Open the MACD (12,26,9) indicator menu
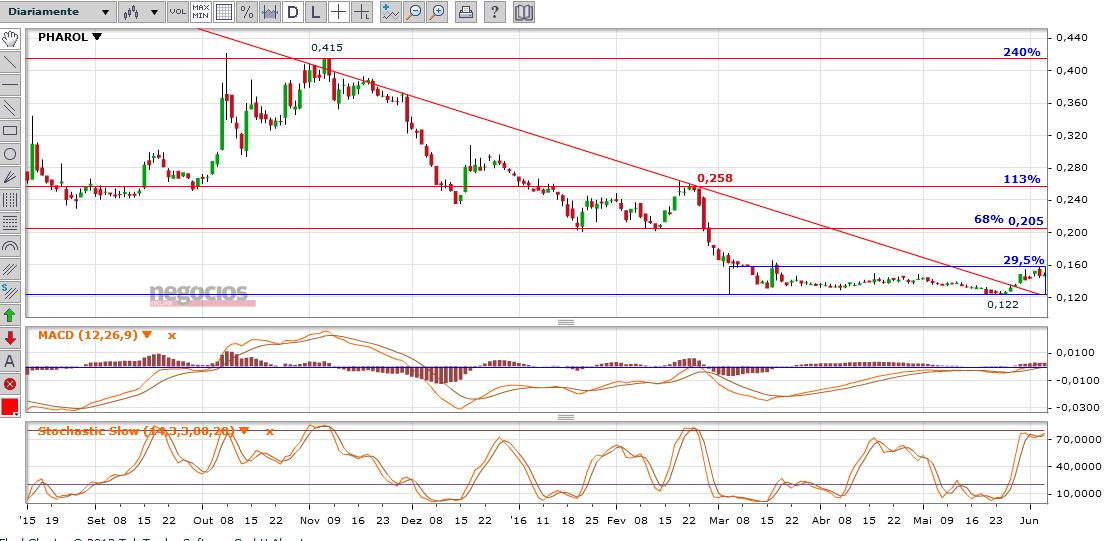Screen dimensions: 1116x541 [x=147, y=335]
